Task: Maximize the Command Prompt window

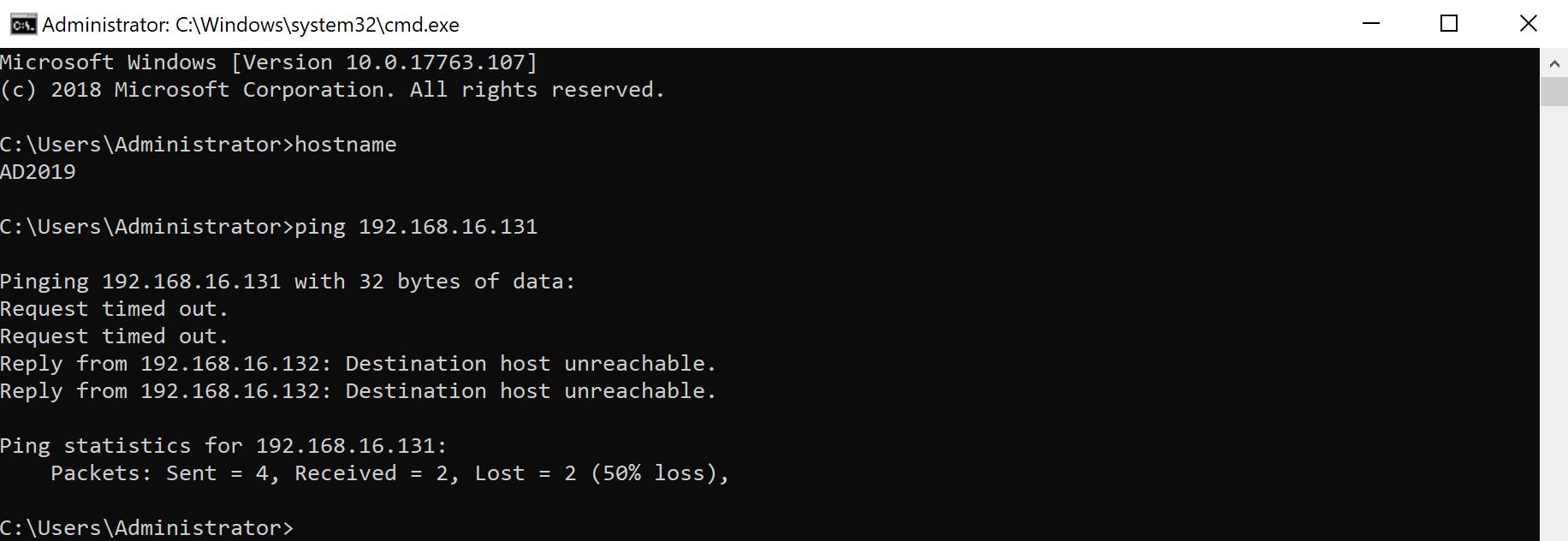Action: (1449, 24)
